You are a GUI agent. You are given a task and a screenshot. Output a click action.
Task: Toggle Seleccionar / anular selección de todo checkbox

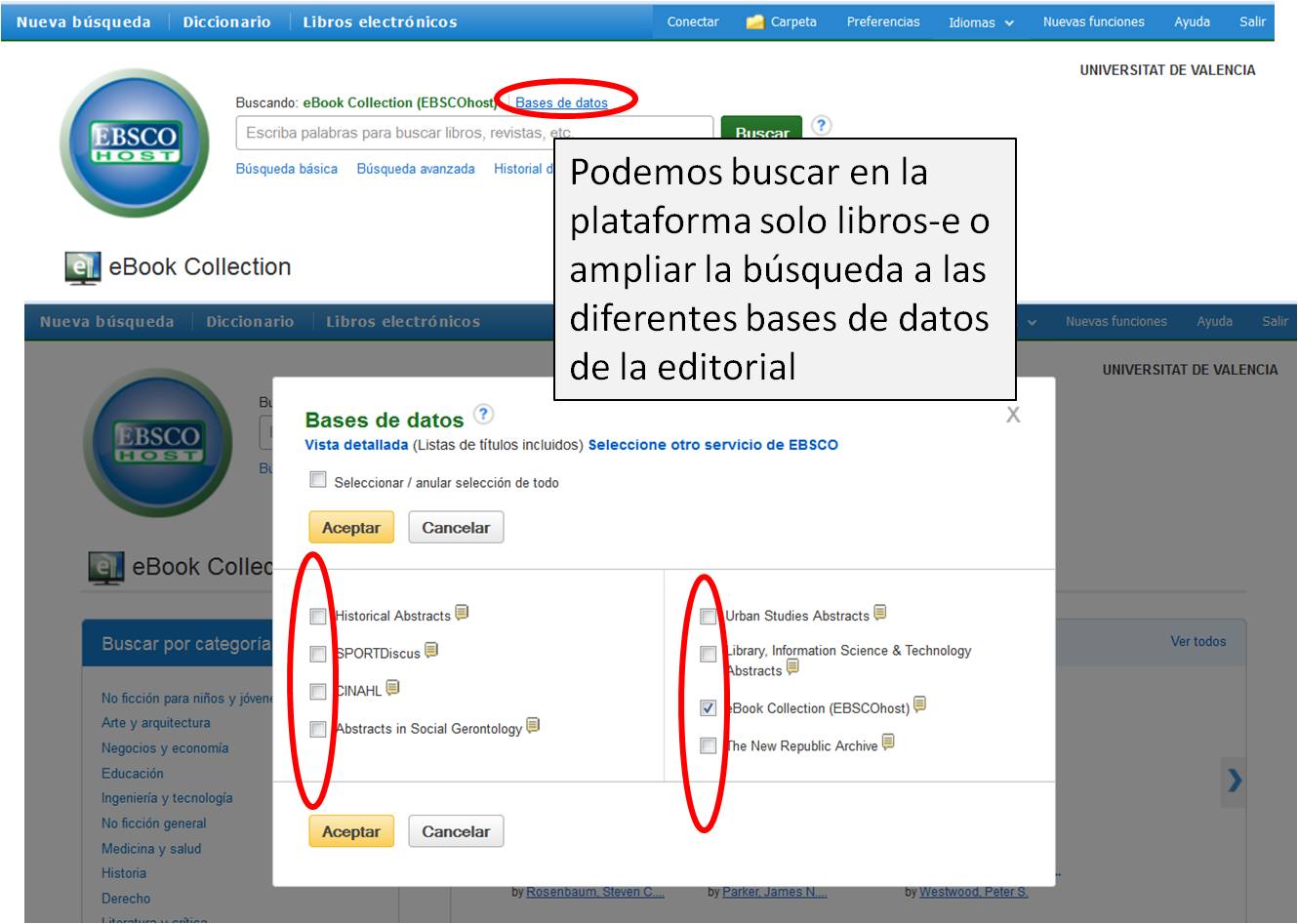(318, 480)
